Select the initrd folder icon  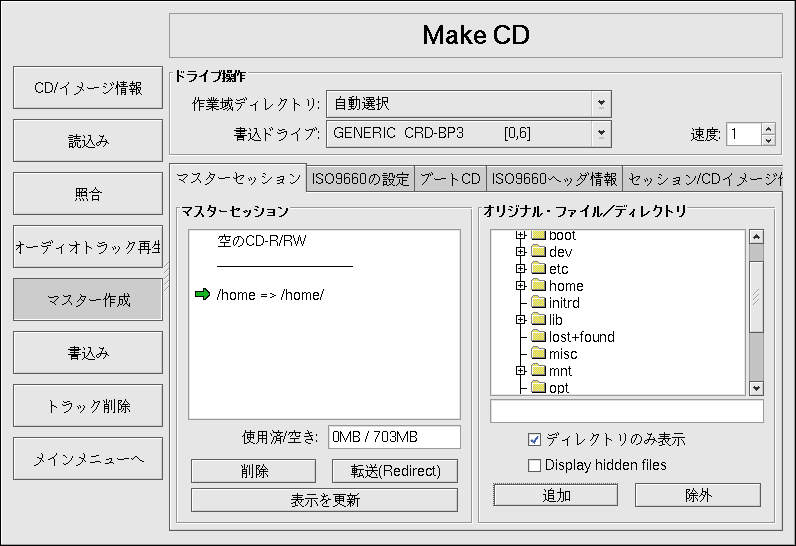pyautogui.click(x=538, y=303)
